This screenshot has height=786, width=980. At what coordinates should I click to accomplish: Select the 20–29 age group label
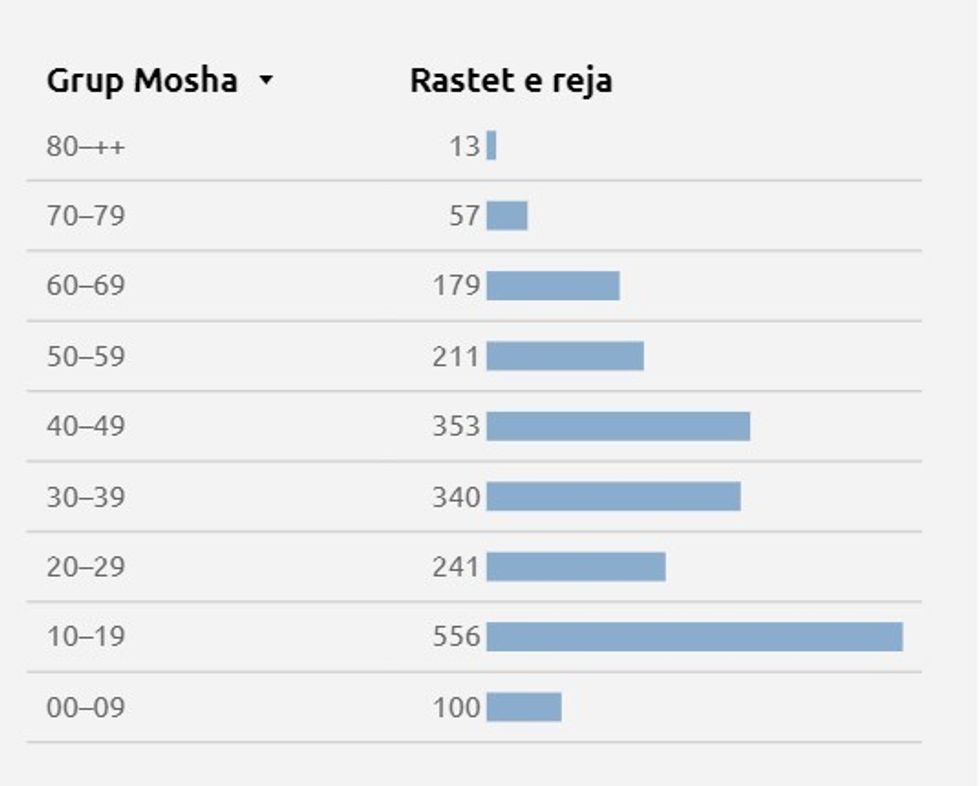86,567
